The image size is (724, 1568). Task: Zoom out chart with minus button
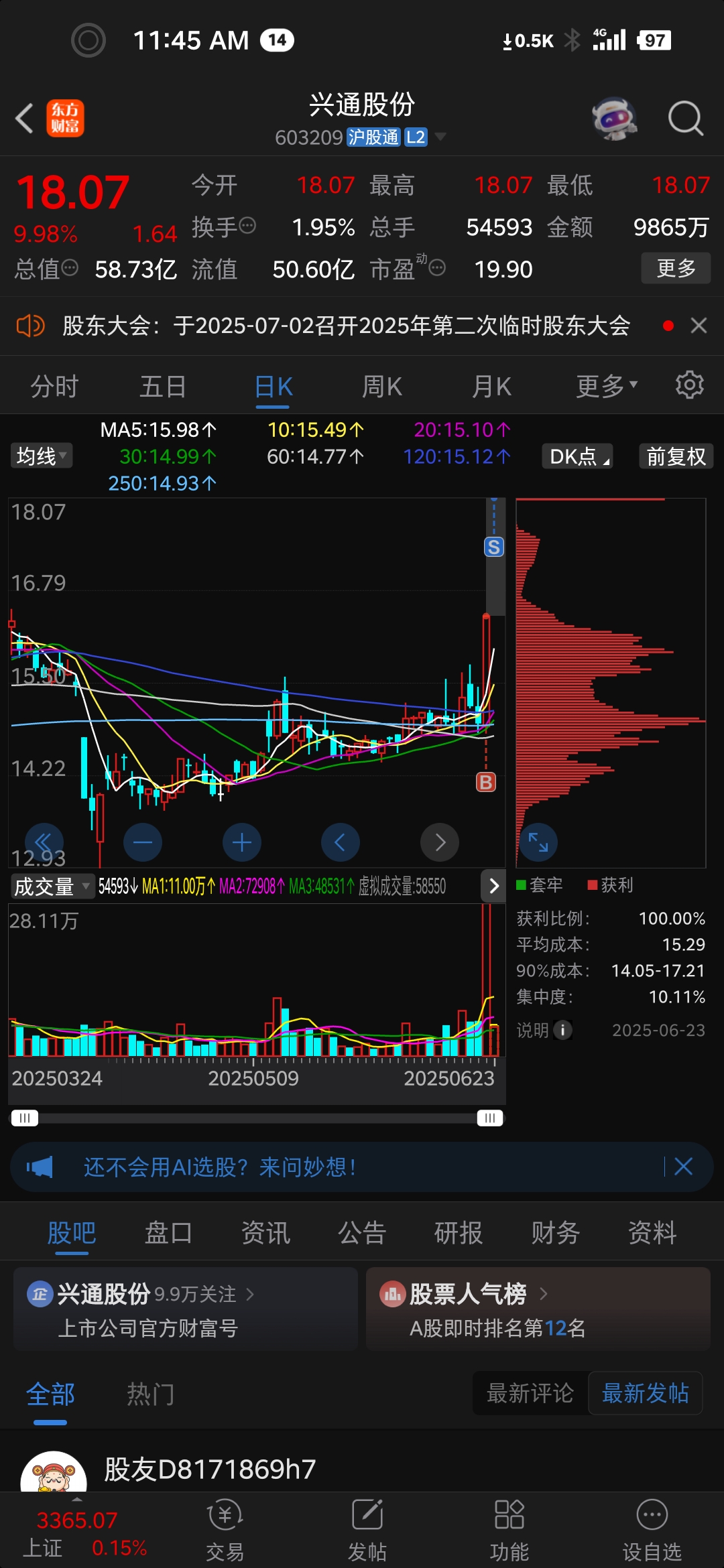coord(143,842)
